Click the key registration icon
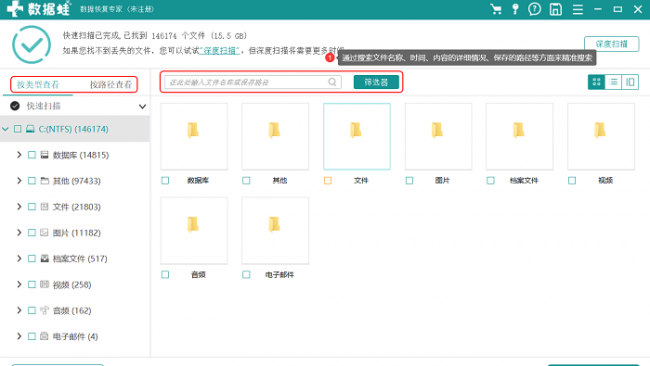The height and width of the screenshot is (366, 650). pos(515,9)
